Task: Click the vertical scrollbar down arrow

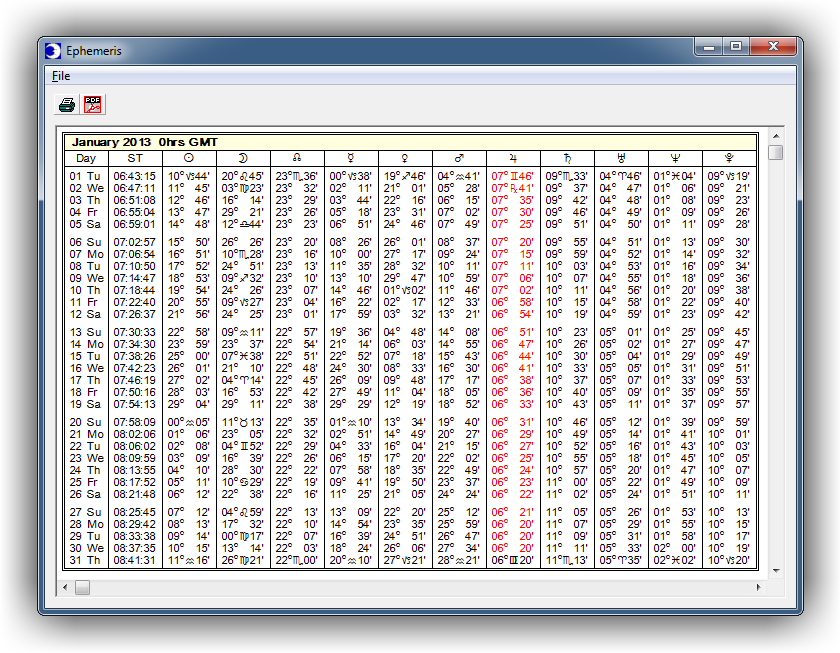Action: 776,571
